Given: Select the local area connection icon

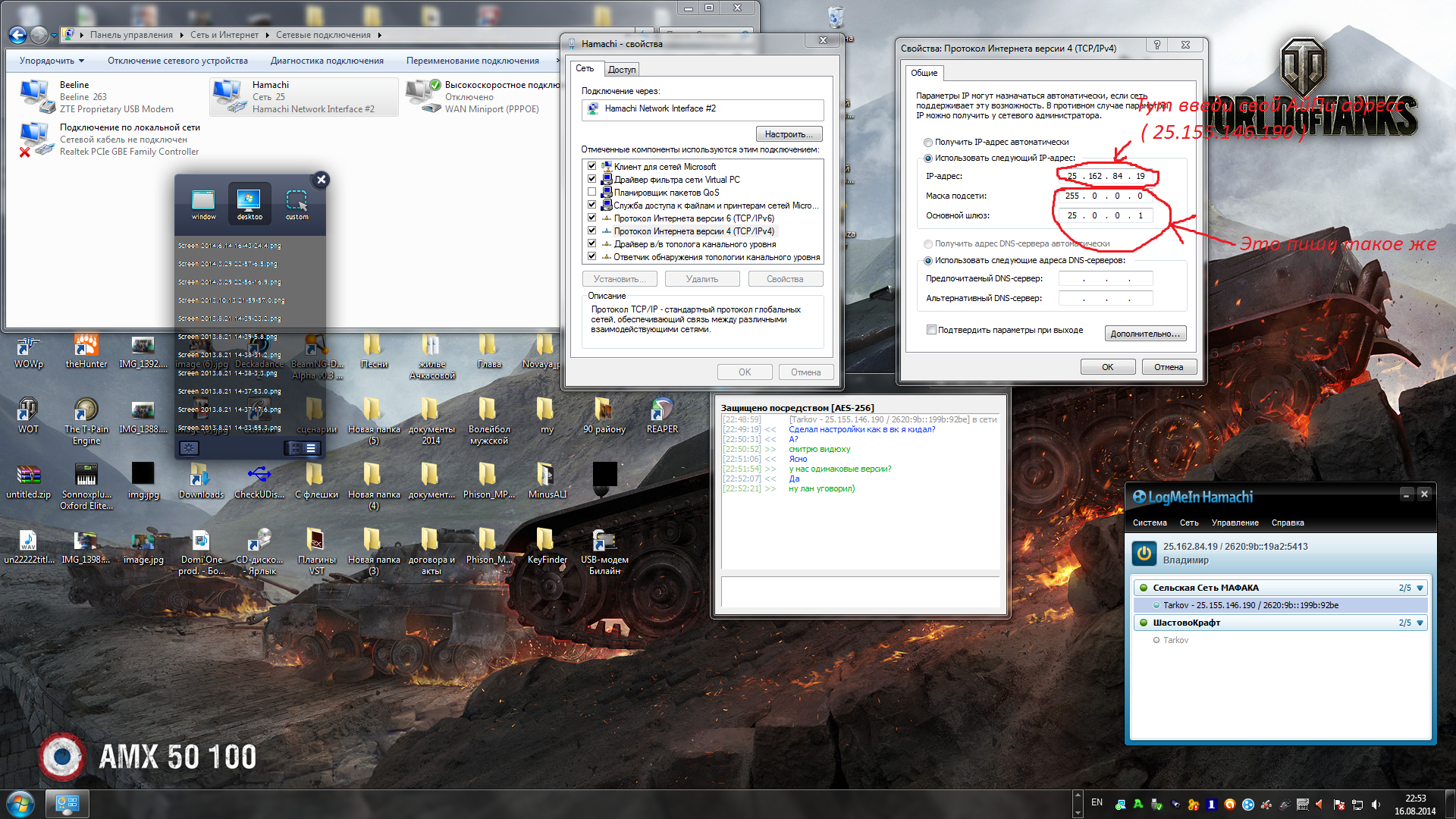Looking at the screenshot, I should click(35, 140).
